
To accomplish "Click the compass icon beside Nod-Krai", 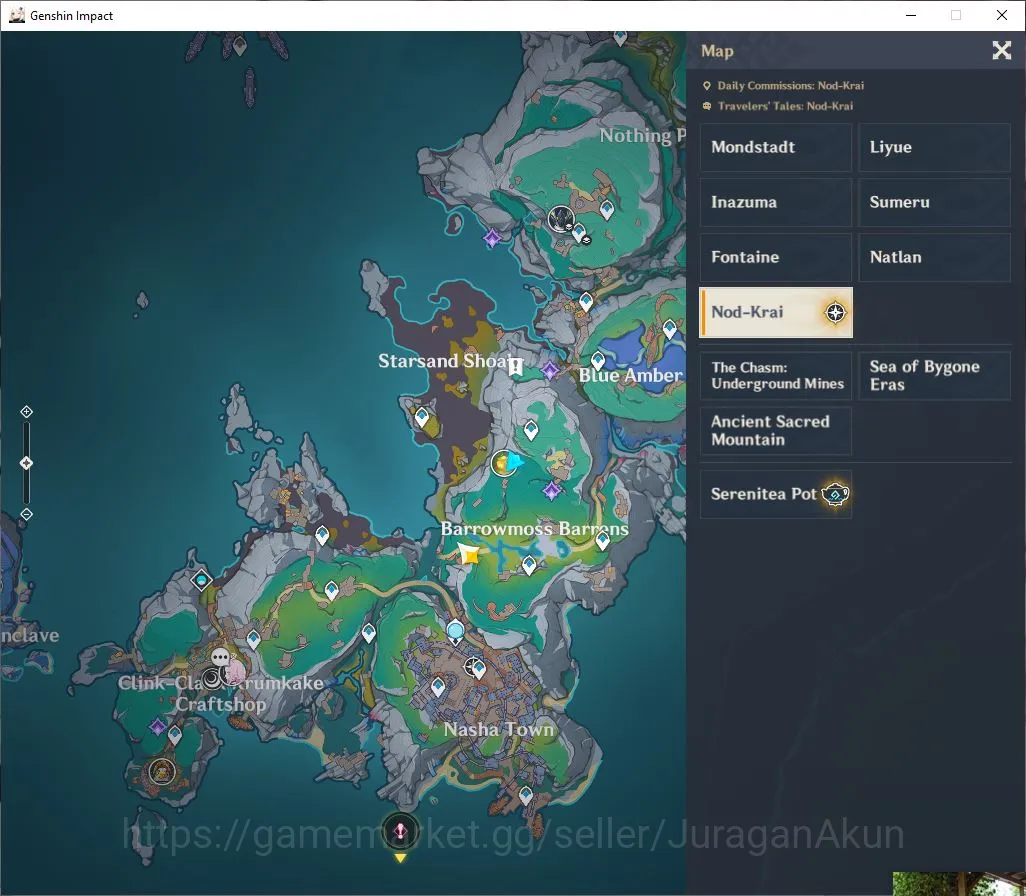I will pos(835,313).
